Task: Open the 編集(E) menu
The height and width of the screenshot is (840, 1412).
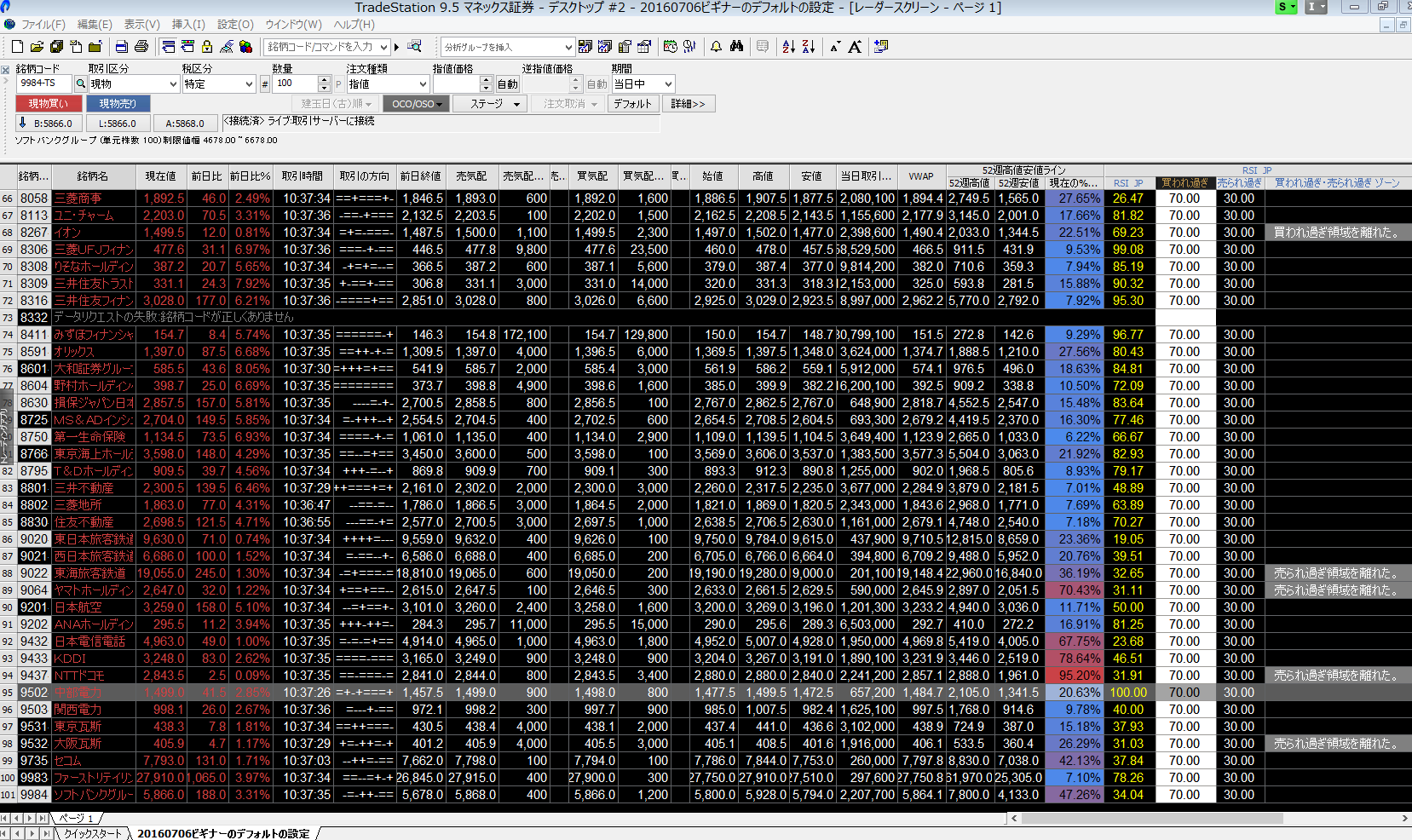Action: 95,25
